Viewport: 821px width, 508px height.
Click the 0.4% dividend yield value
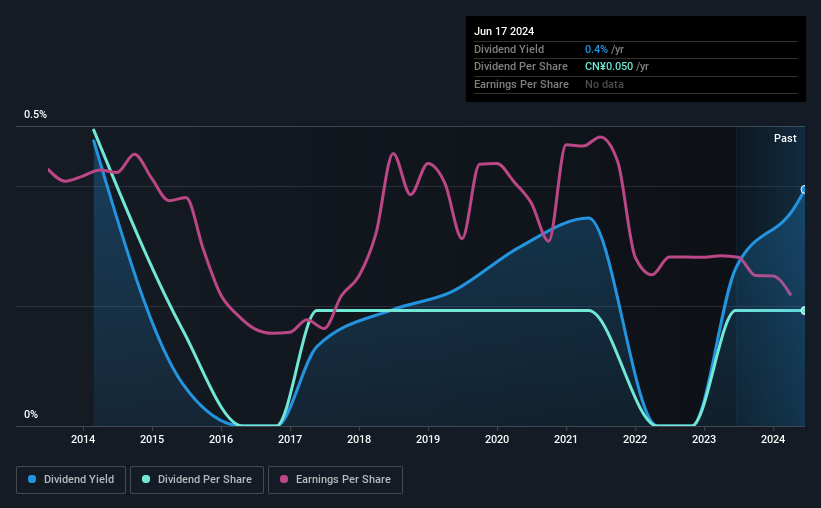tap(596, 49)
